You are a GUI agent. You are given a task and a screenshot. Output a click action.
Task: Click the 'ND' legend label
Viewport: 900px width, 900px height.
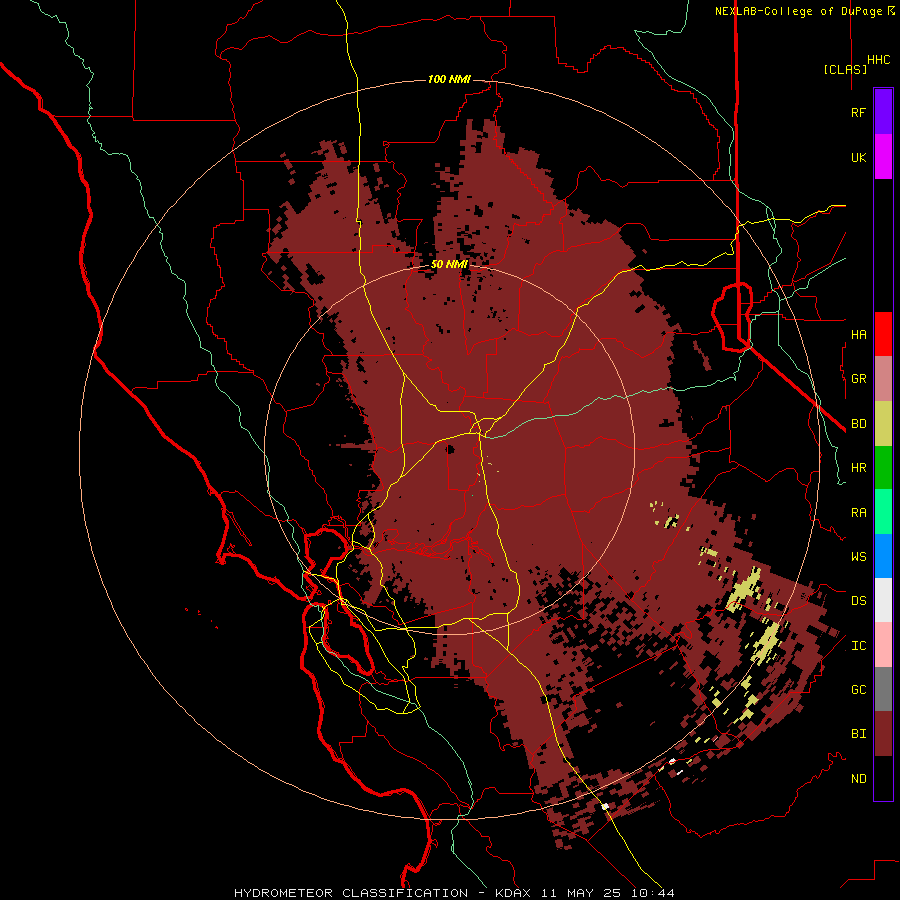click(858, 779)
